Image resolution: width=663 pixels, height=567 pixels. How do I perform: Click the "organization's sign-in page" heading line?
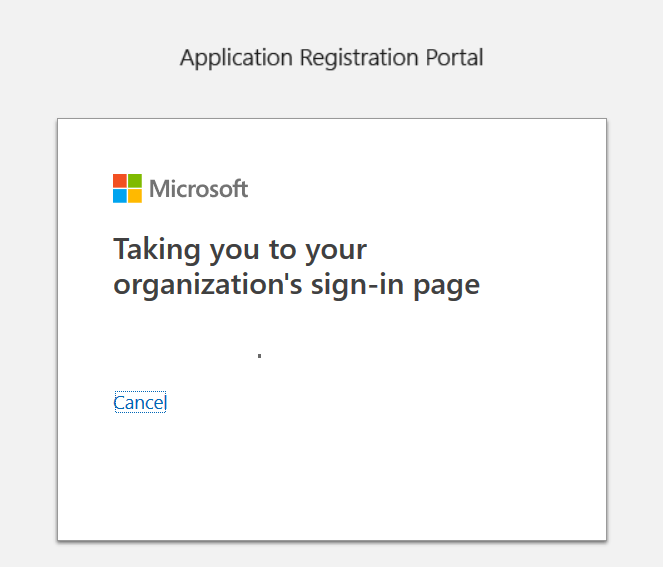tap(297, 285)
